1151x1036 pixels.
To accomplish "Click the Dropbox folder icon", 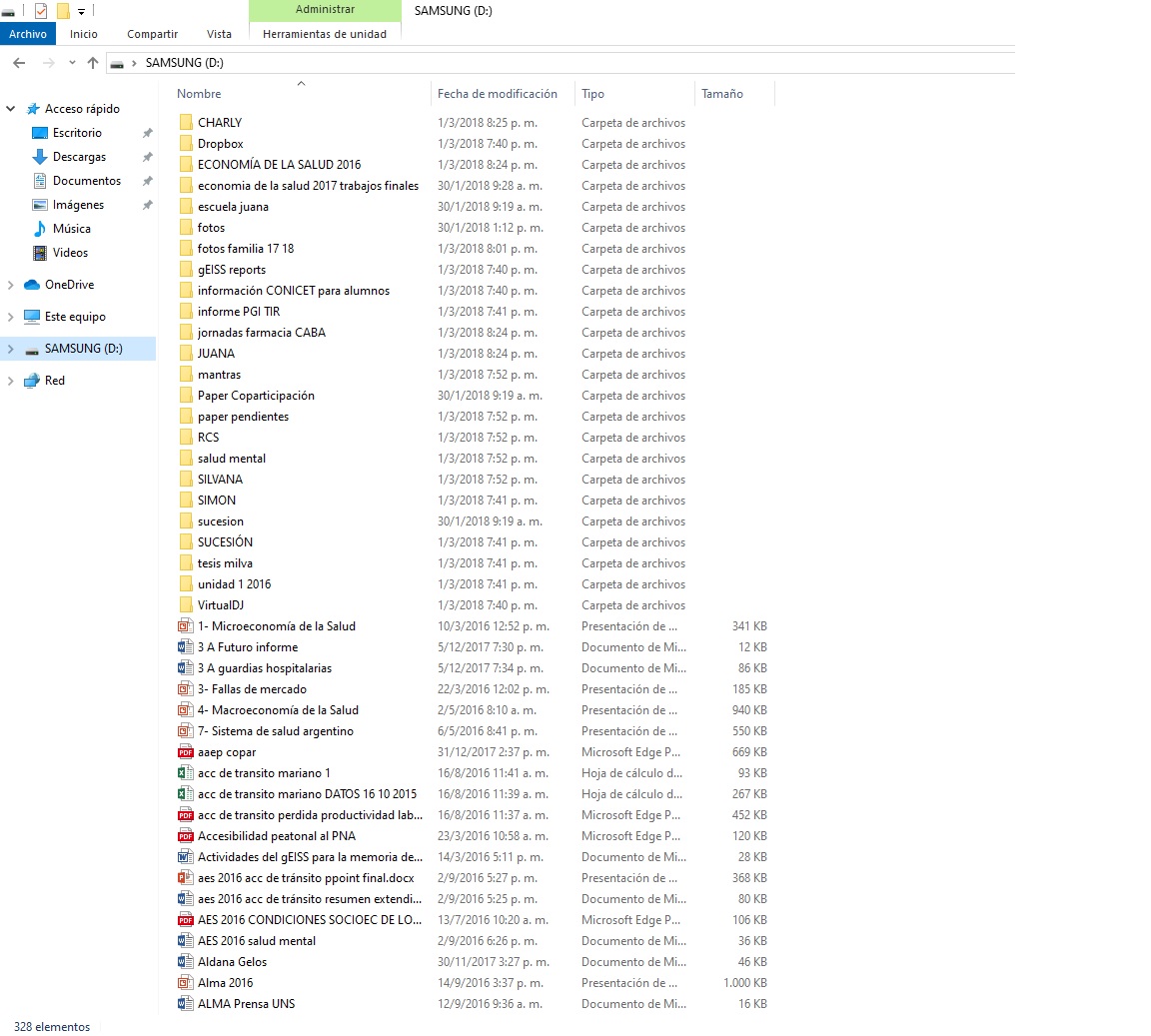I will [185, 144].
